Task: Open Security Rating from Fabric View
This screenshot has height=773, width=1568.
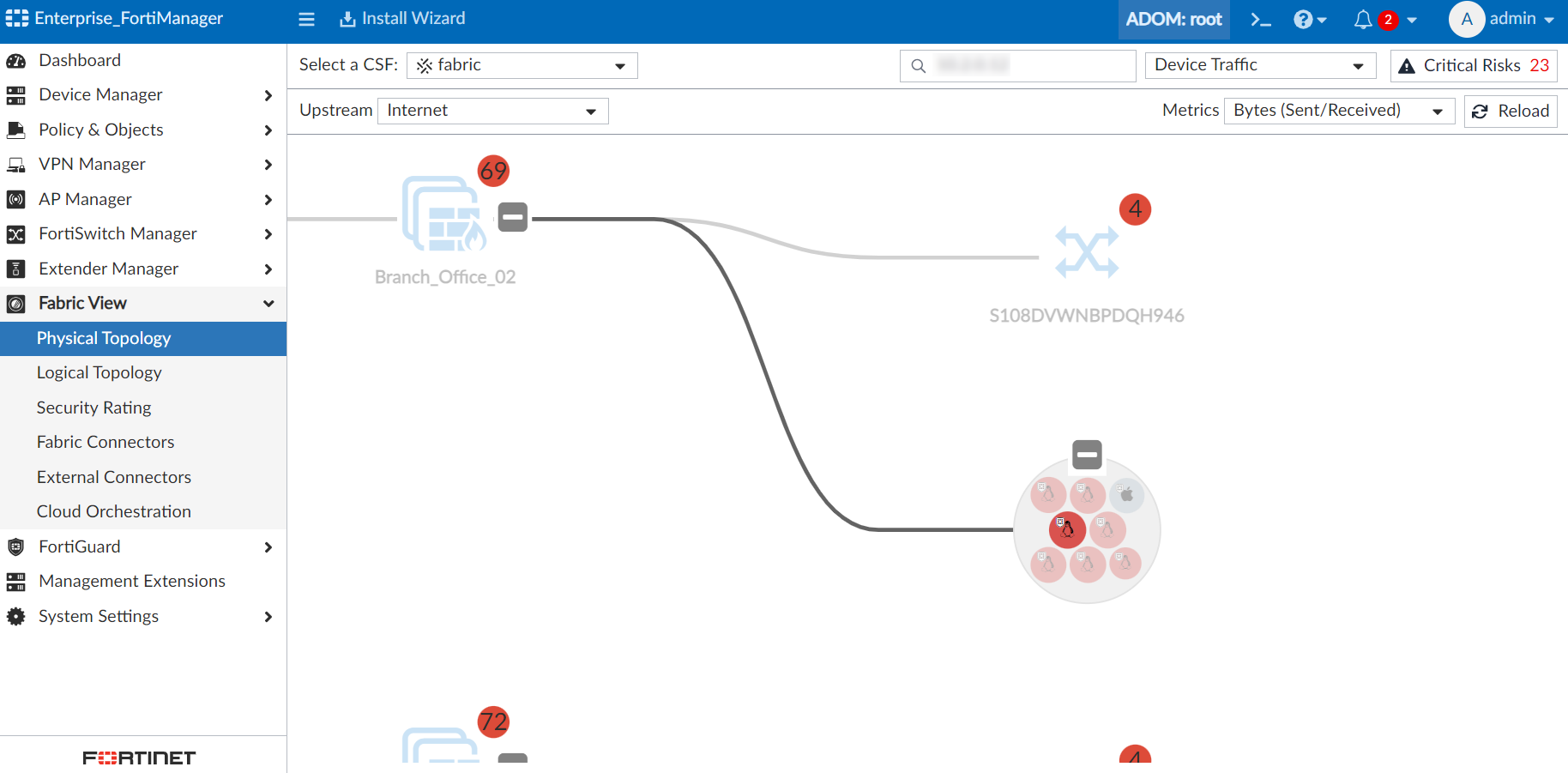Action: point(93,408)
